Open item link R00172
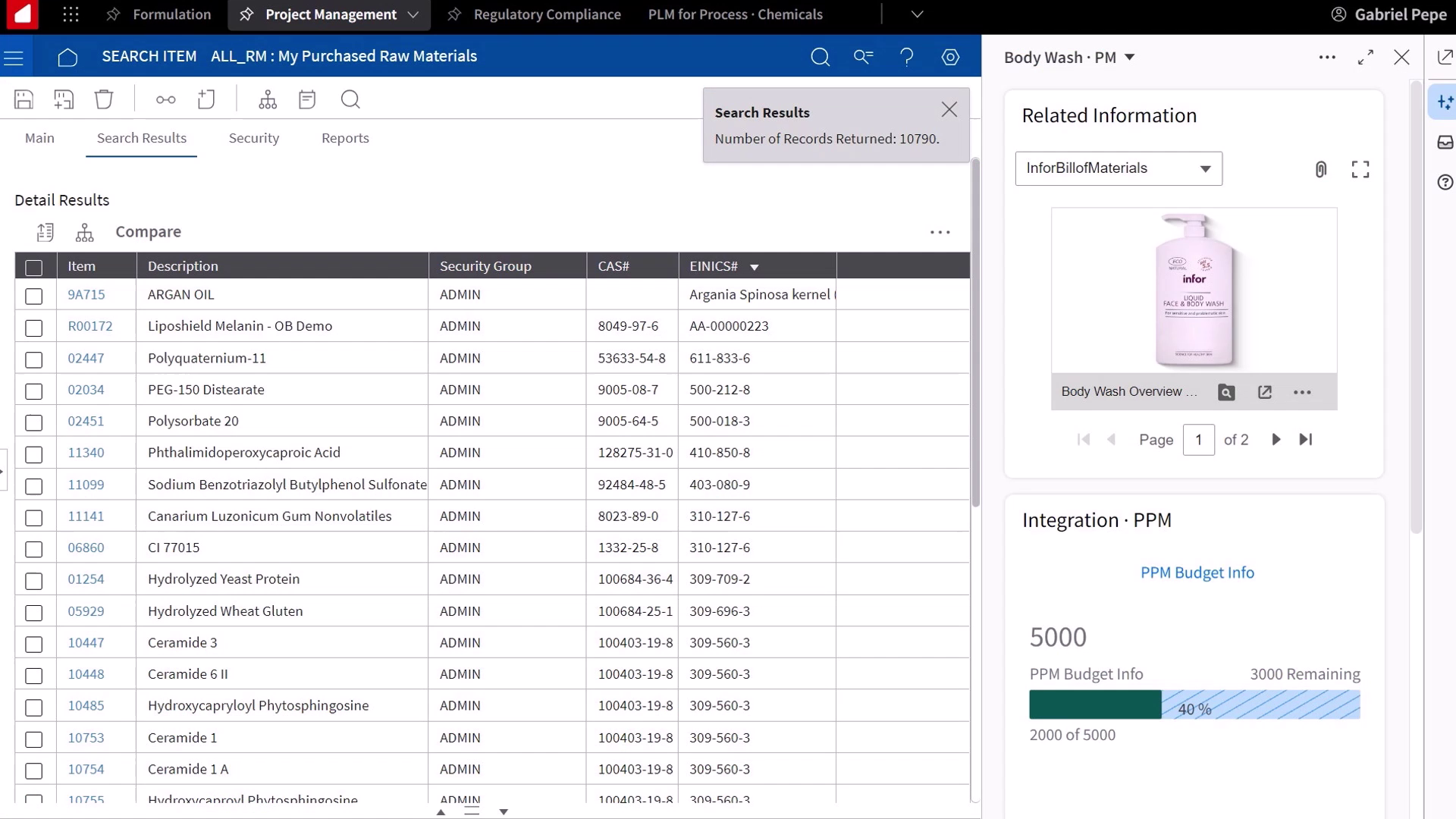 [90, 326]
